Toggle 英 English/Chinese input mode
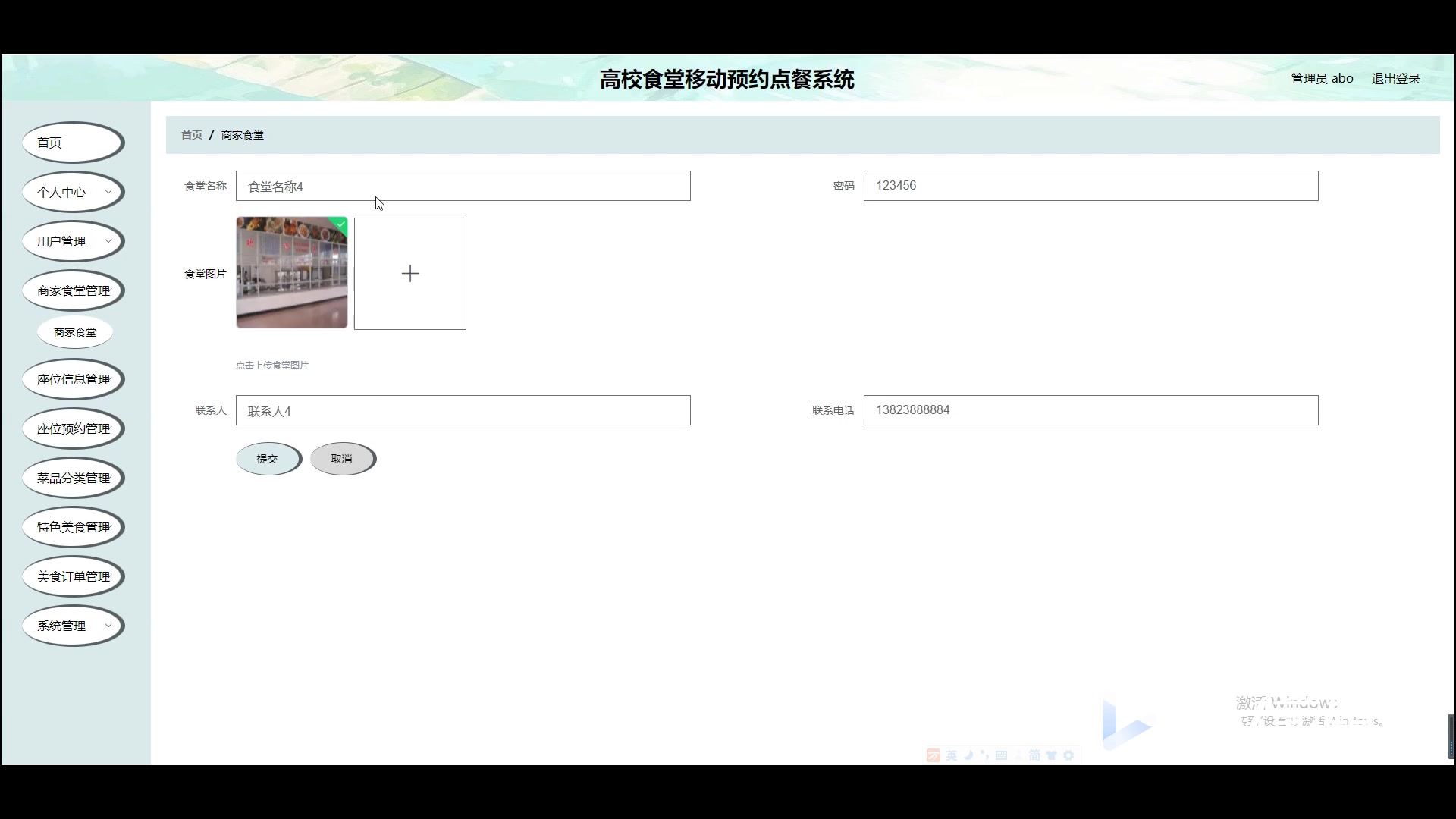 951,755
